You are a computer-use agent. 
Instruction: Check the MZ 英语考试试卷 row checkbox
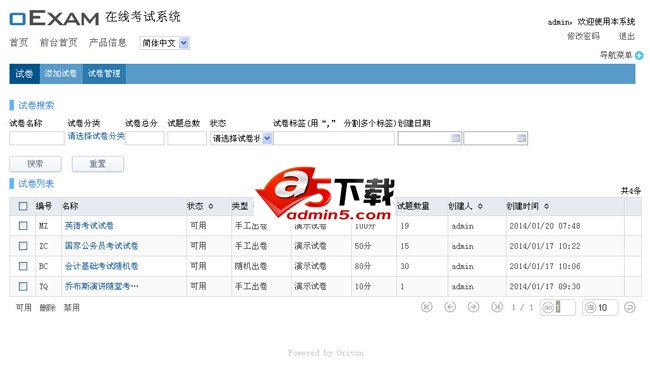(x=23, y=226)
